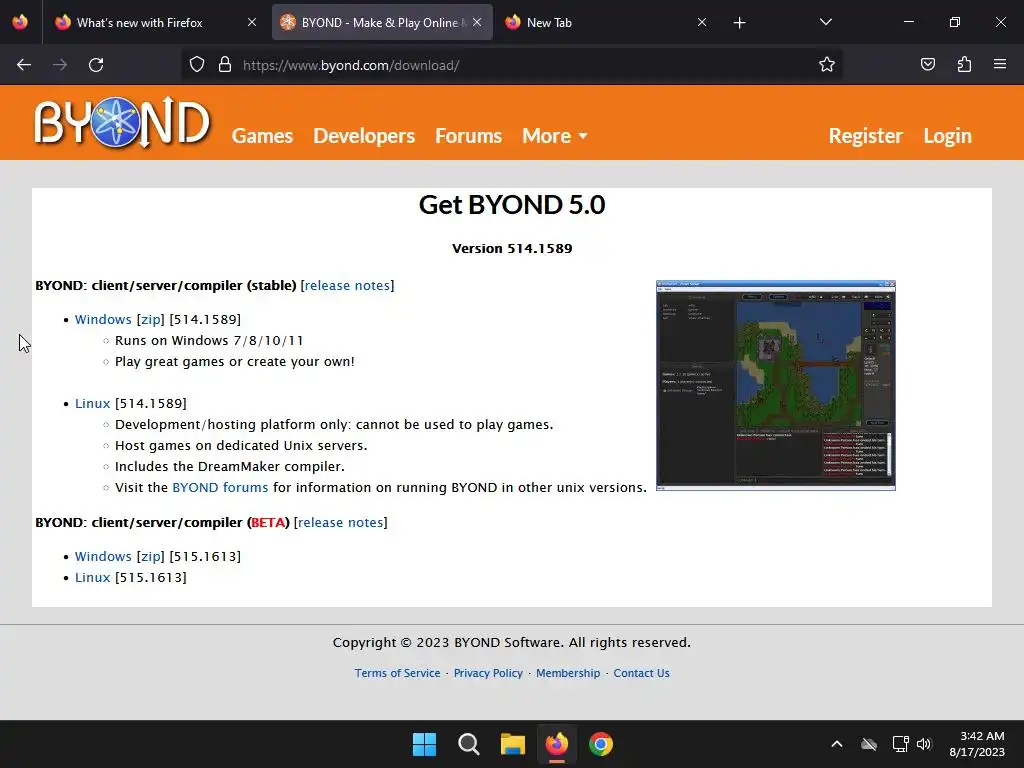Image resolution: width=1024 pixels, height=768 pixels.
Task: Open the Developers menu item
Action: click(x=364, y=136)
